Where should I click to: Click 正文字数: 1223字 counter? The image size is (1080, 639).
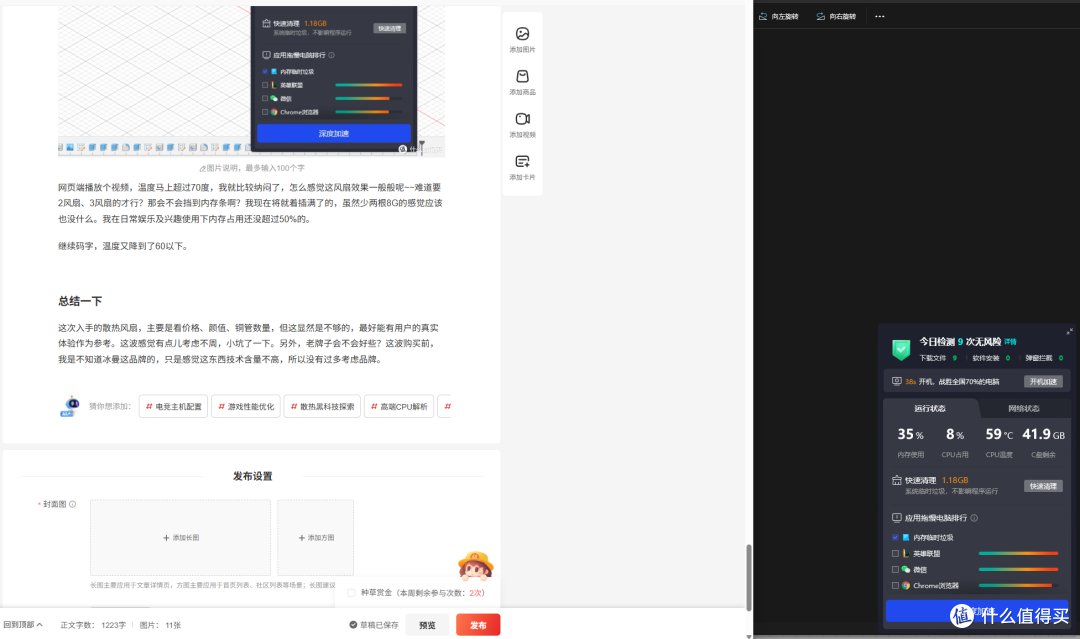[93, 625]
